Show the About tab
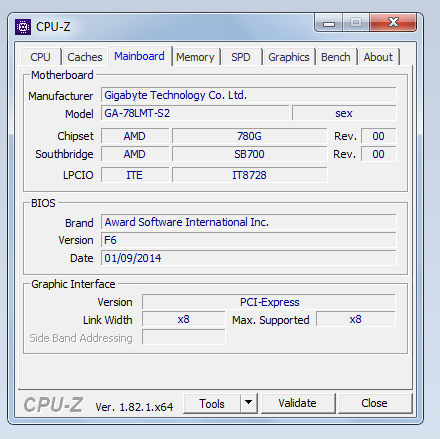The height and width of the screenshot is (439, 440). [x=378, y=57]
